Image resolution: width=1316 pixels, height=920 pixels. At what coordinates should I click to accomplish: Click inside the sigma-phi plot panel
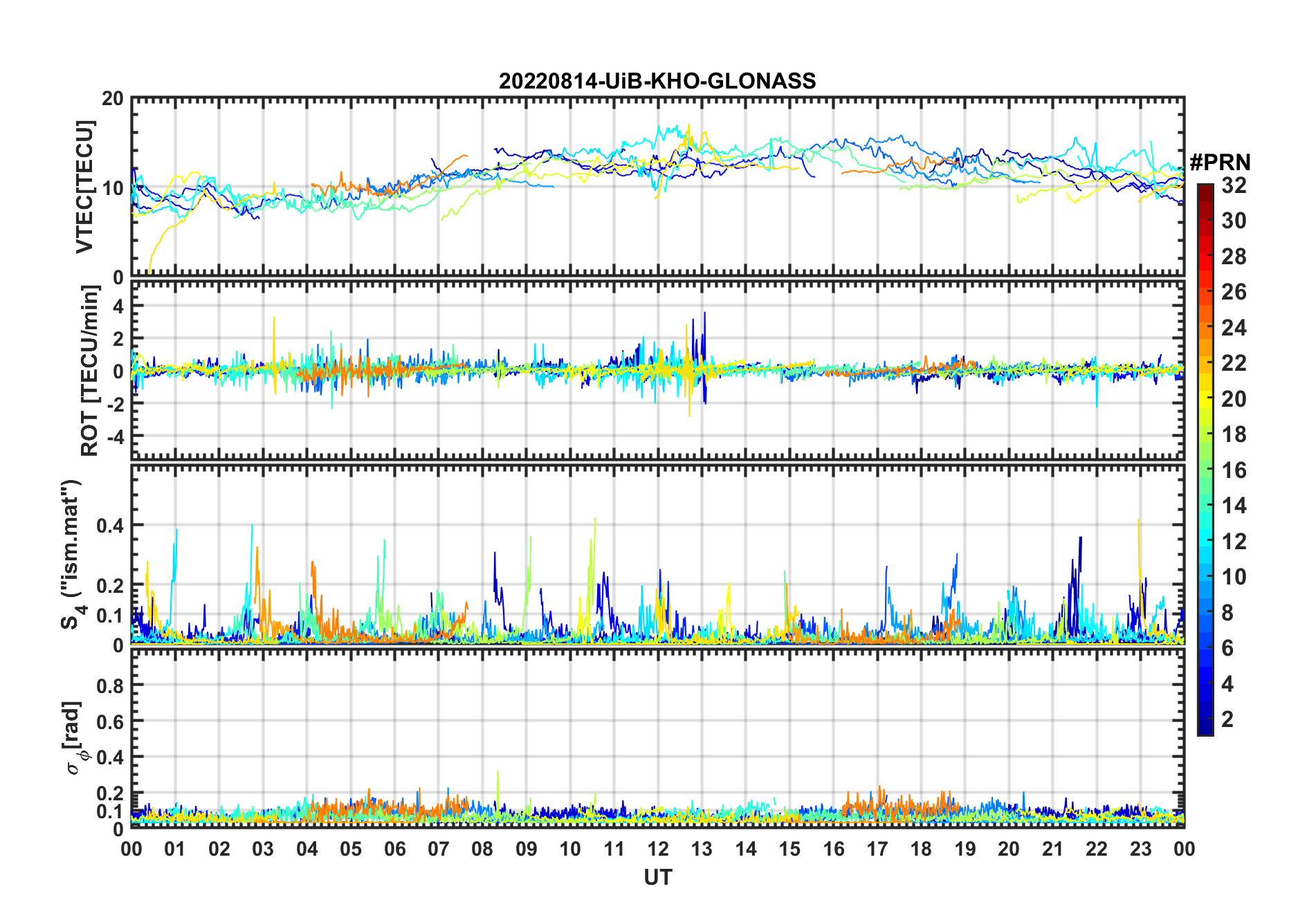657,738
